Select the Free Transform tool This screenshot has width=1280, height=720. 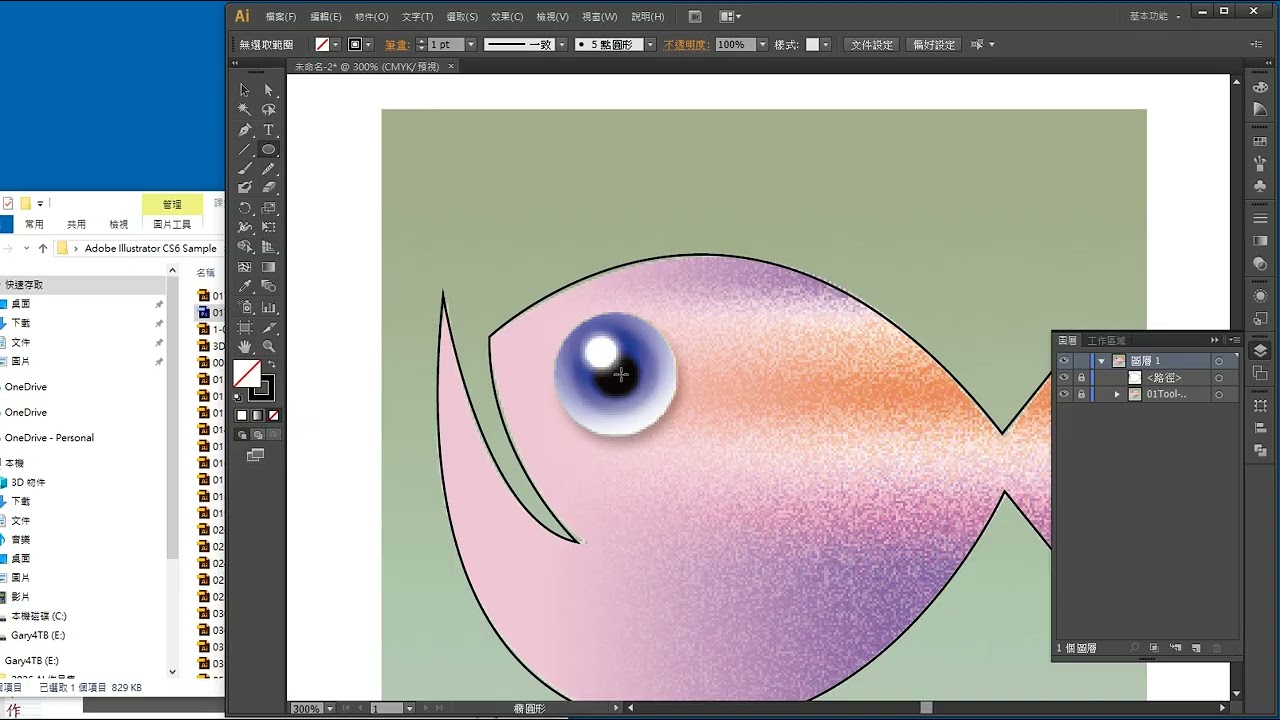coord(269,227)
